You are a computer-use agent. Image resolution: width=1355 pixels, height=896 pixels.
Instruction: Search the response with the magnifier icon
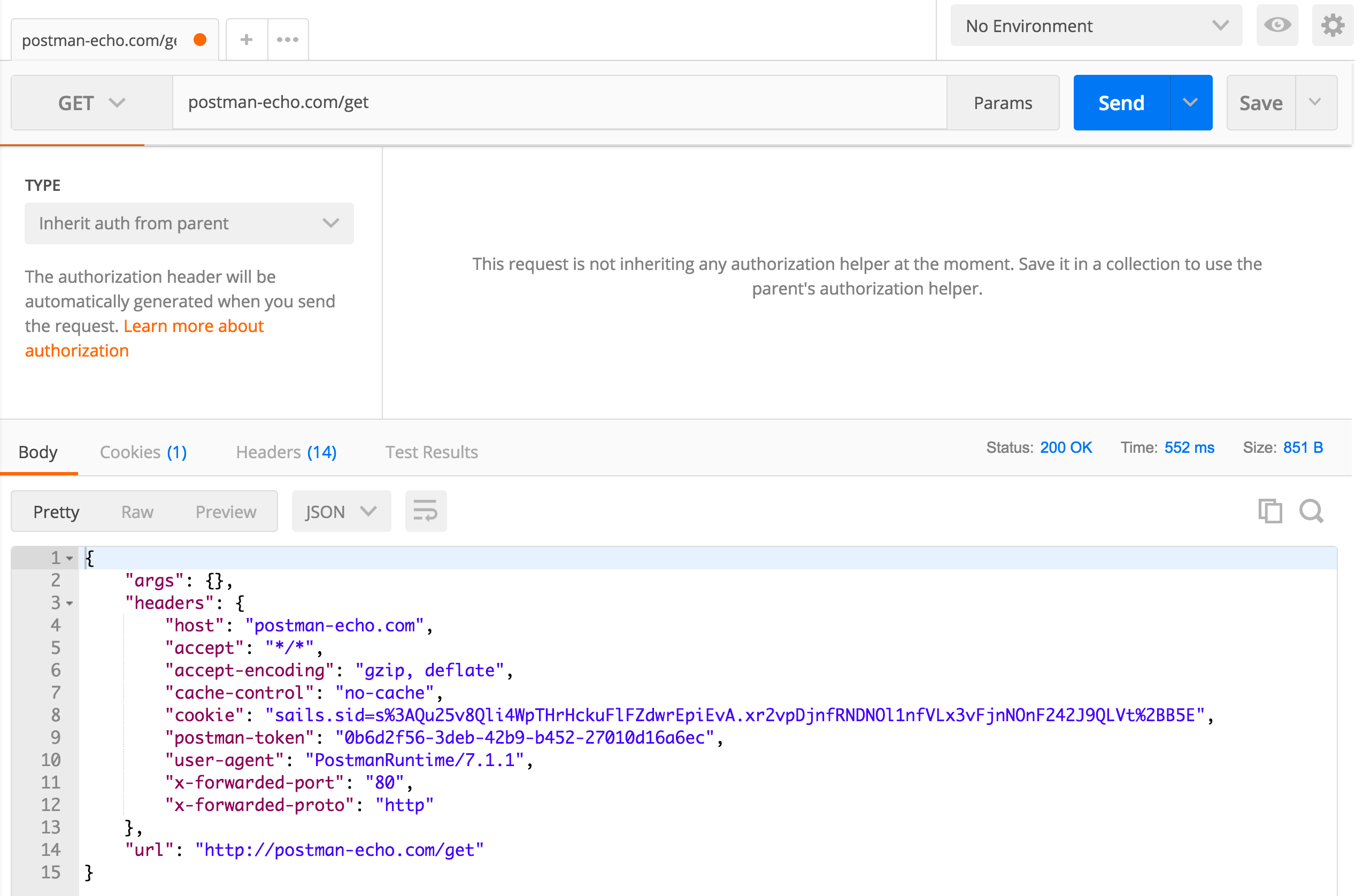click(x=1312, y=512)
